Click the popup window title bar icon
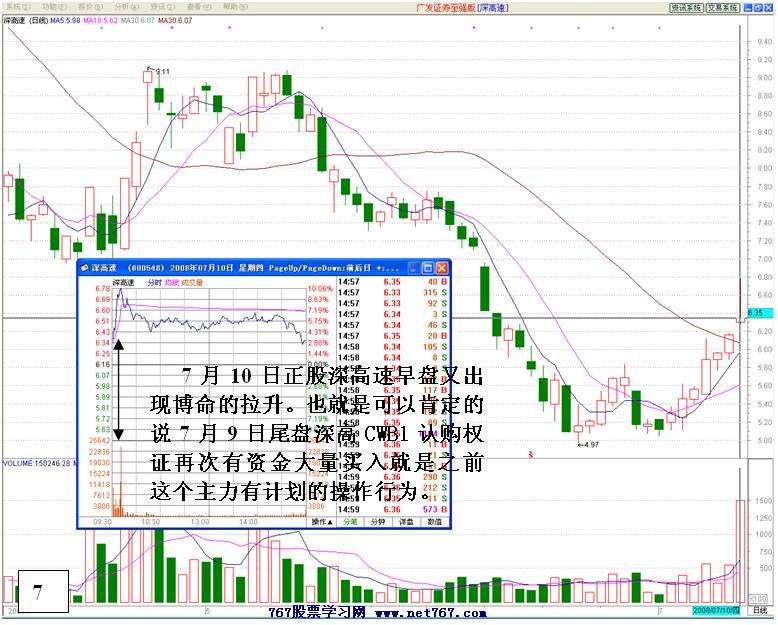Screen dimensions: 778x625 point(85,268)
